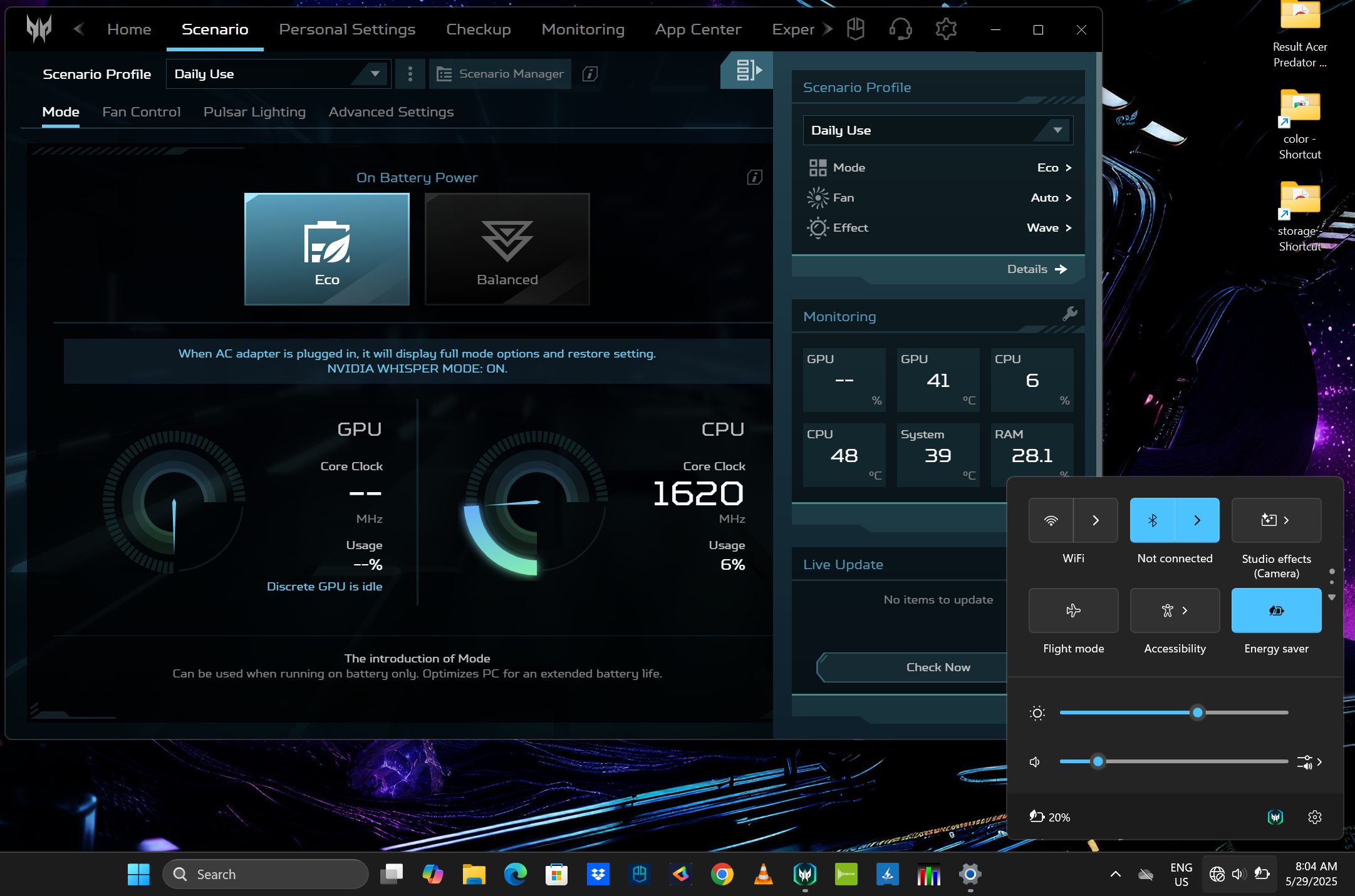Click ENG US language indicator

pyautogui.click(x=1181, y=874)
